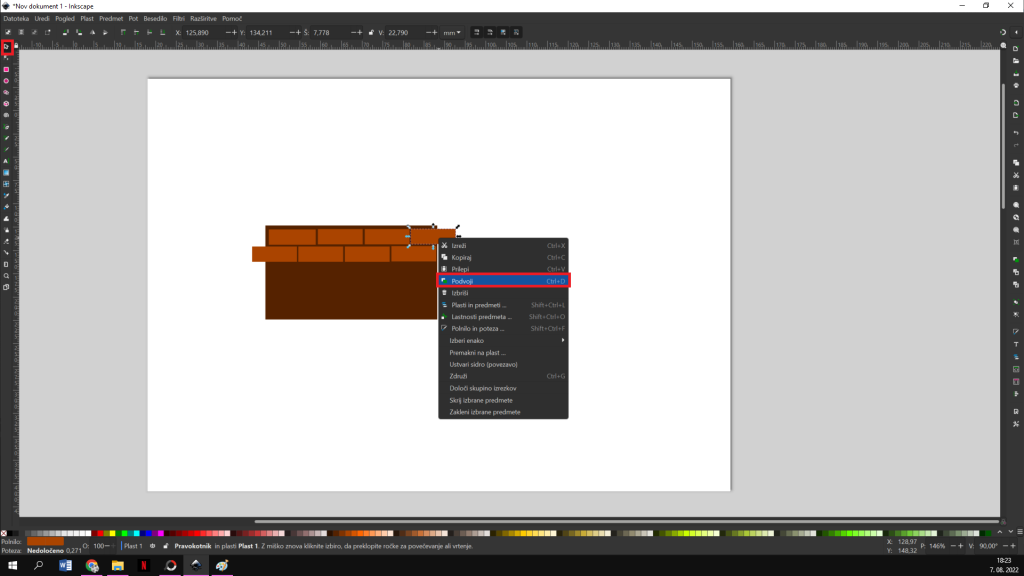The width and height of the screenshot is (1024, 576).
Task: Toggle moving gradients with object
Action: [x=503, y=32]
